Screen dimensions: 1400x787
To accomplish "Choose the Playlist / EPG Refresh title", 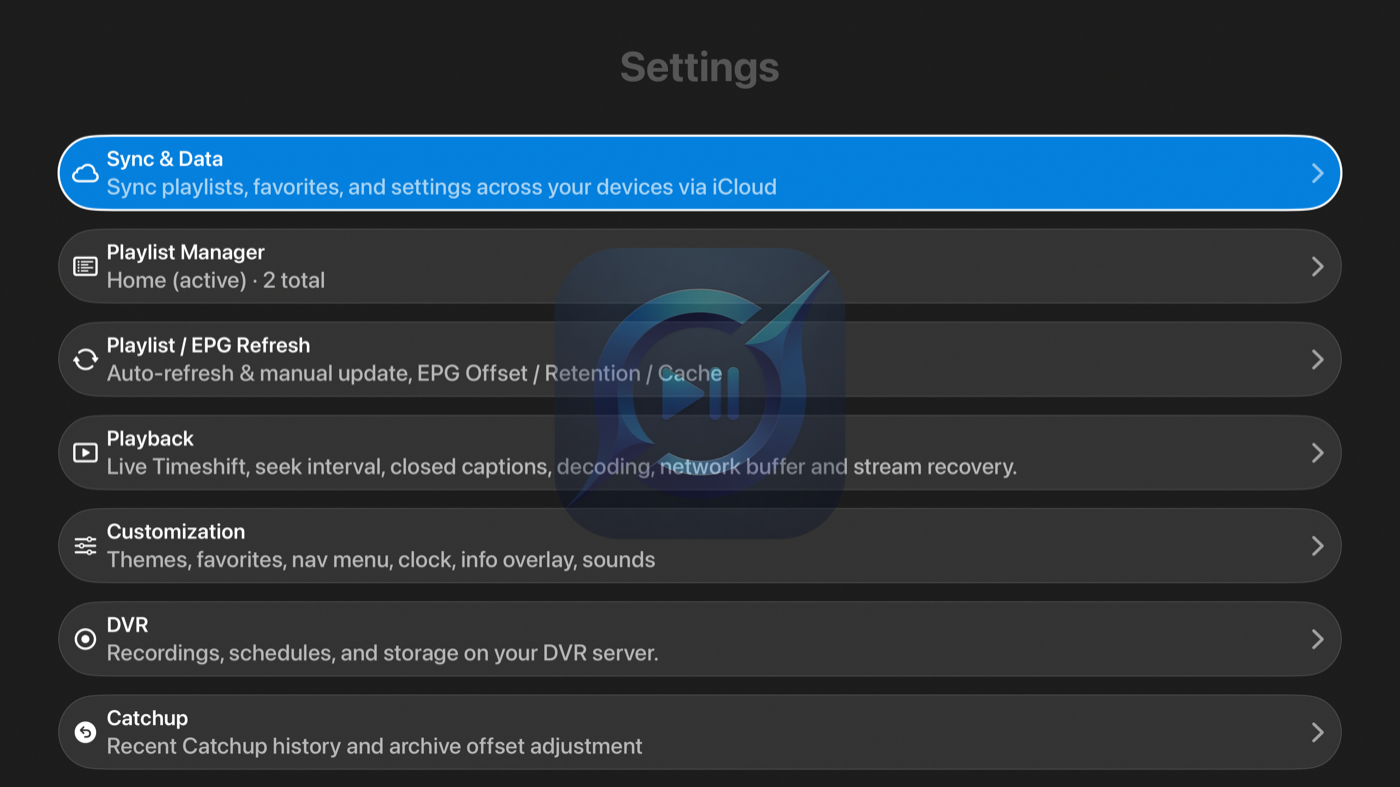I will tap(208, 345).
